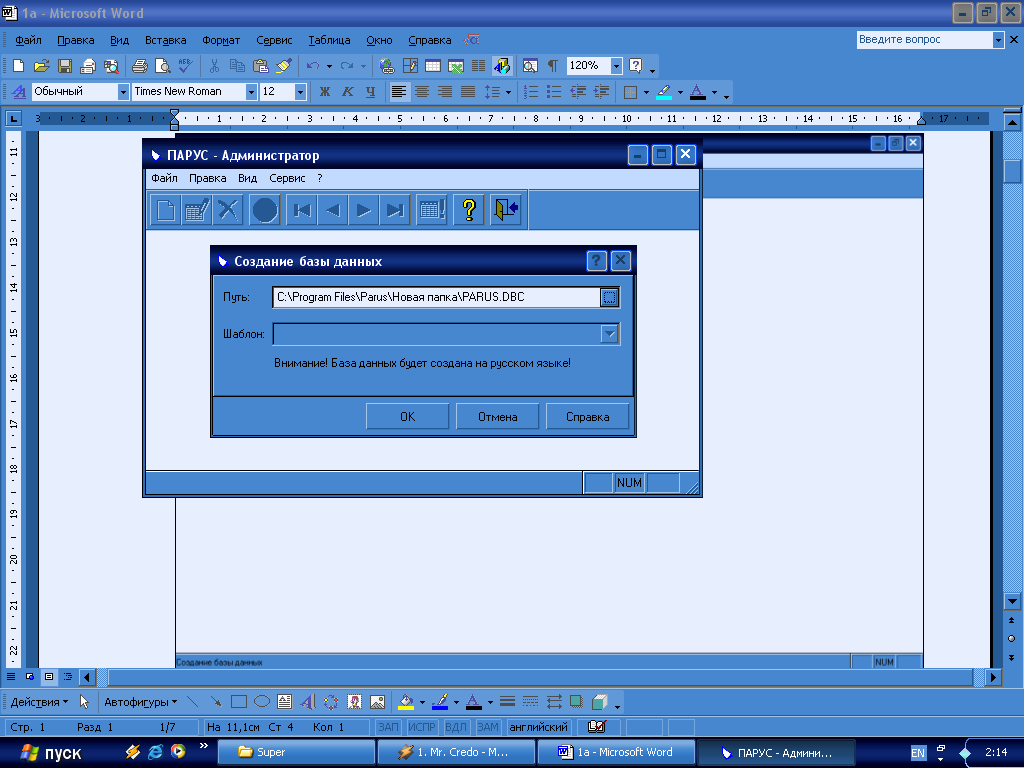Open Автофигуры menu in drawing toolbar
This screenshot has width=1024, height=768.
(140, 702)
